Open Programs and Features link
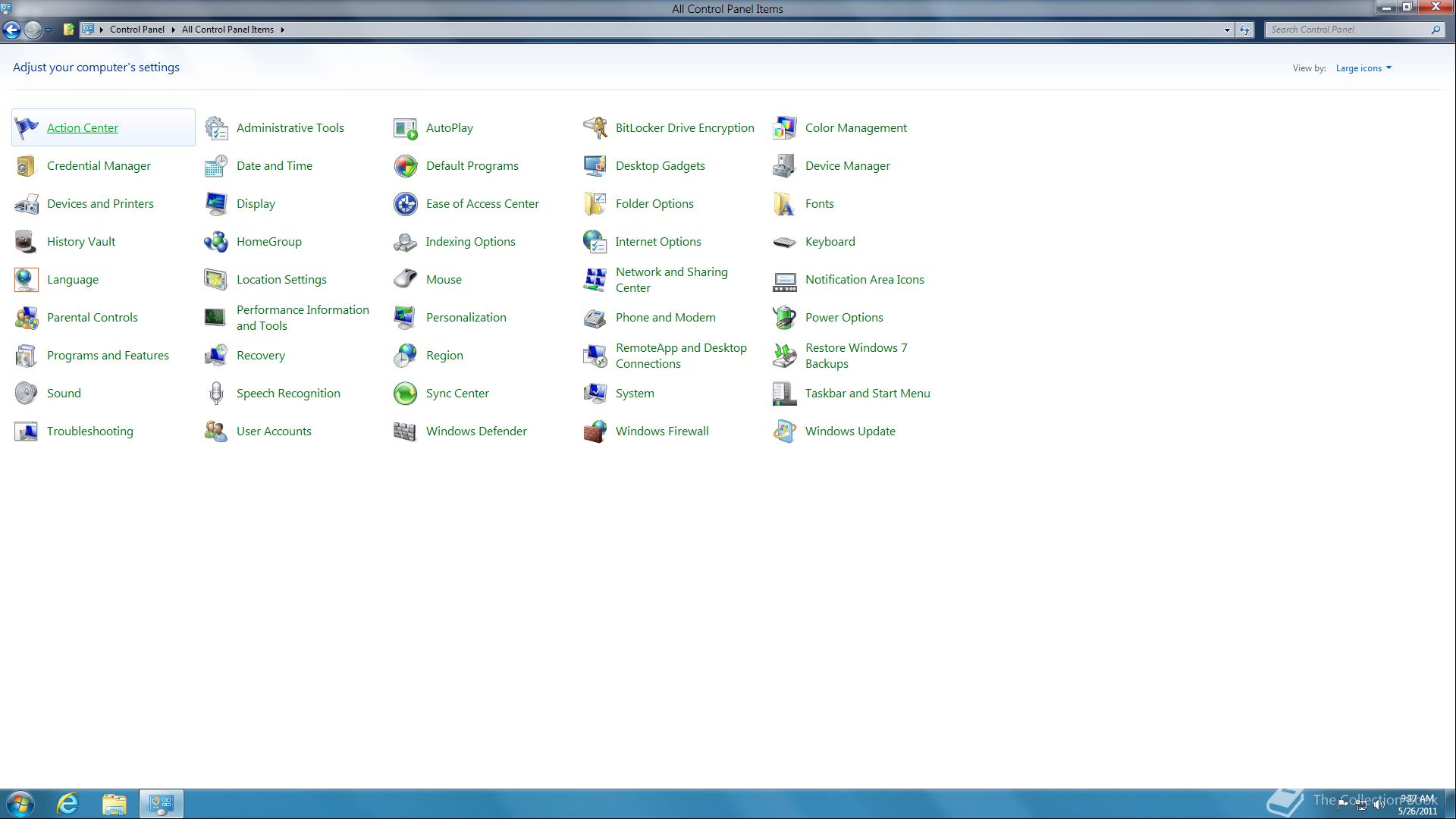The image size is (1456, 819). [108, 355]
